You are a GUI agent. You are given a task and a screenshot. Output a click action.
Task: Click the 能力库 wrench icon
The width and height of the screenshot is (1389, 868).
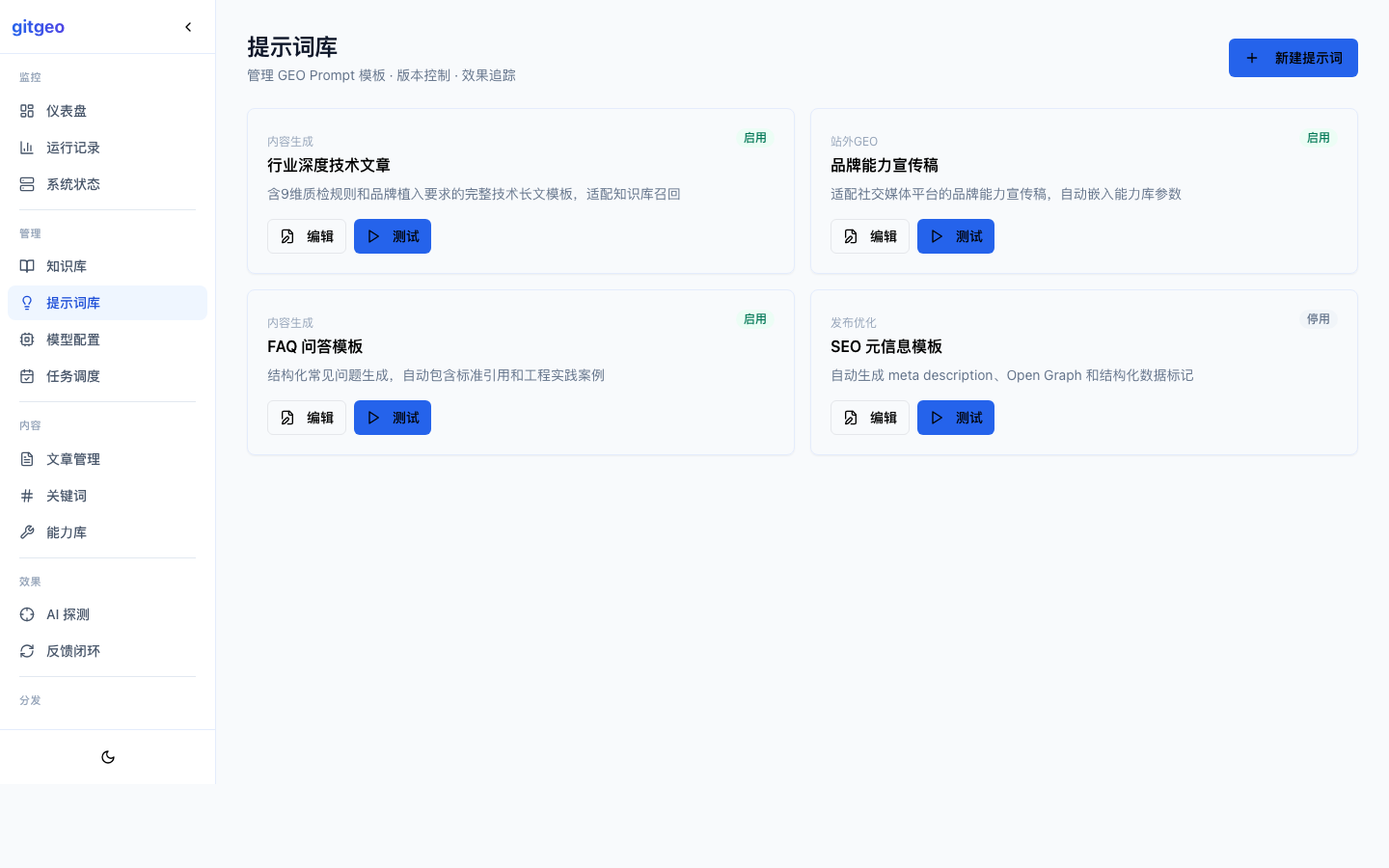(27, 532)
